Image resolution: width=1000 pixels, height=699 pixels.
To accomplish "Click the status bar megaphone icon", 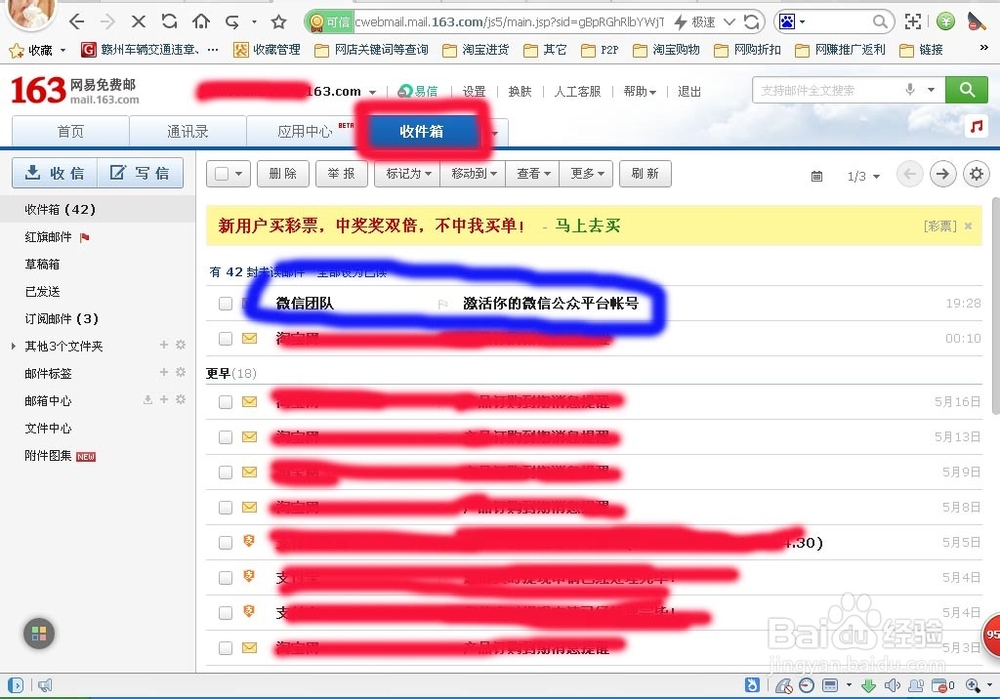I will [45, 686].
